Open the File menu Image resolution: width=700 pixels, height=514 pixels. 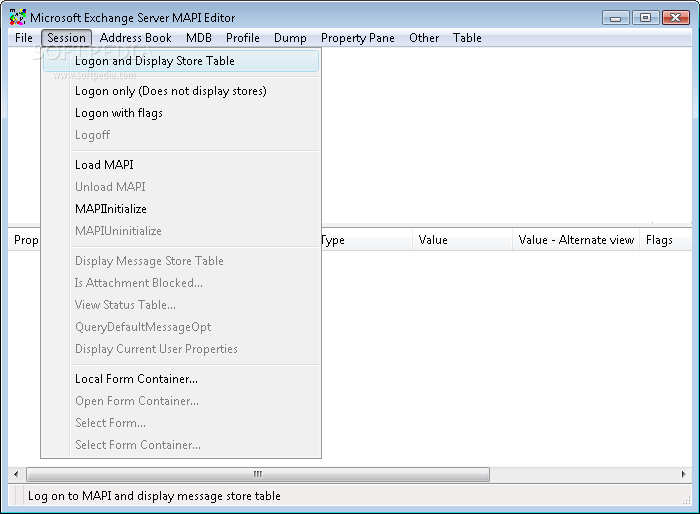[24, 38]
